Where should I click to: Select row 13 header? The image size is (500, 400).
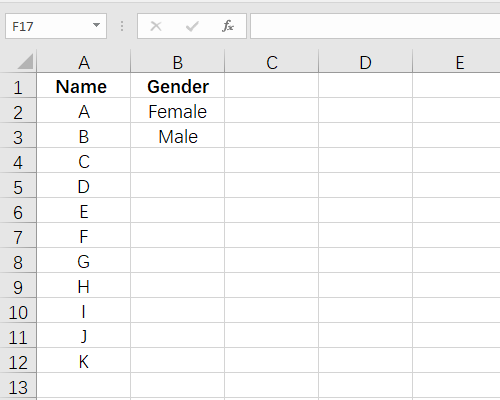(x=18, y=387)
